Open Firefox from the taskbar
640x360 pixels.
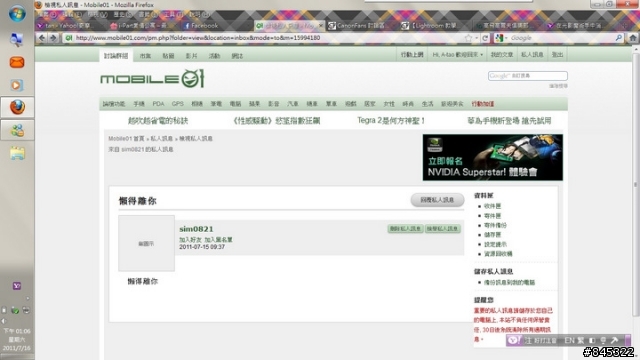point(17,107)
